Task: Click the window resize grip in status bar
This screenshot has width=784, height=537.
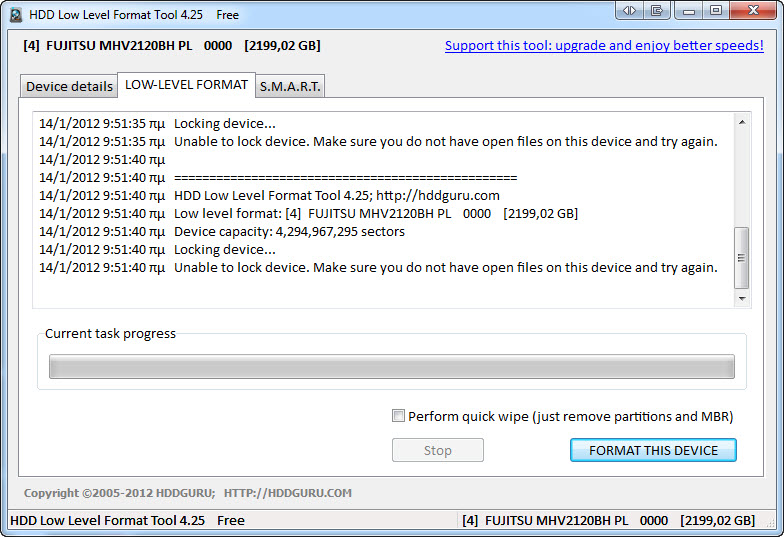Action: pos(770,522)
